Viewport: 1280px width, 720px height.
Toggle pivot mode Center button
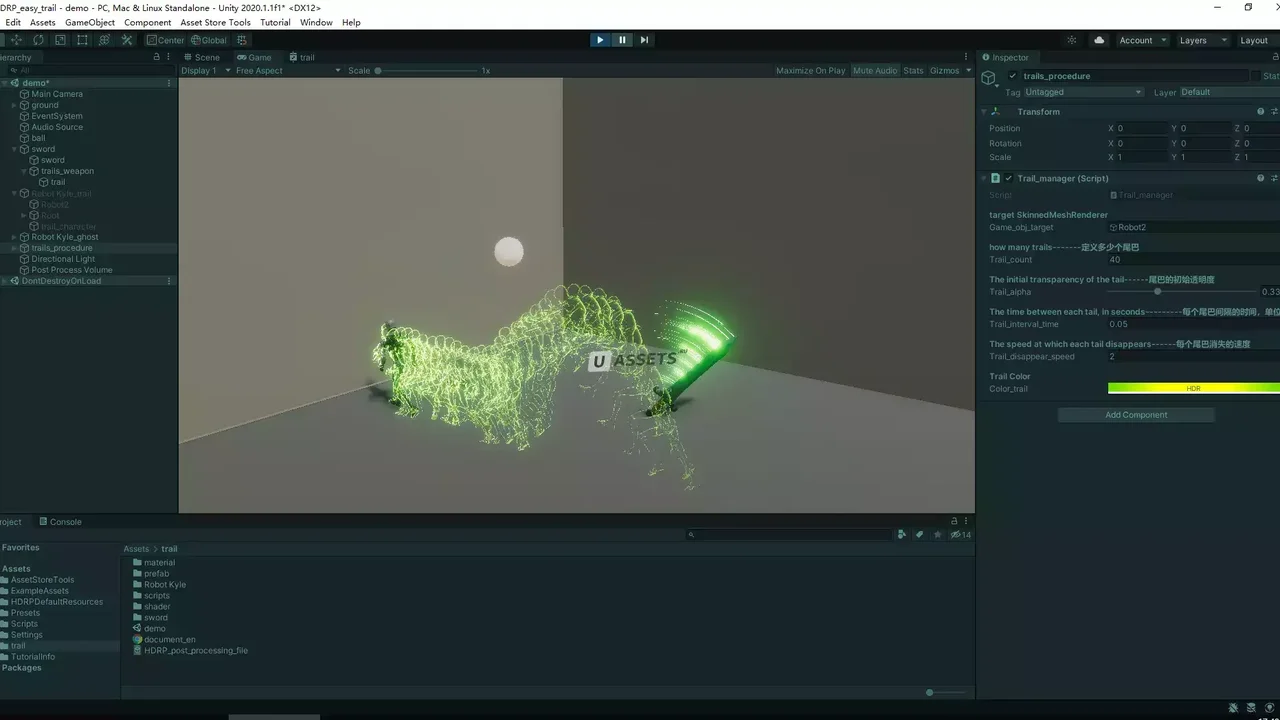point(165,40)
